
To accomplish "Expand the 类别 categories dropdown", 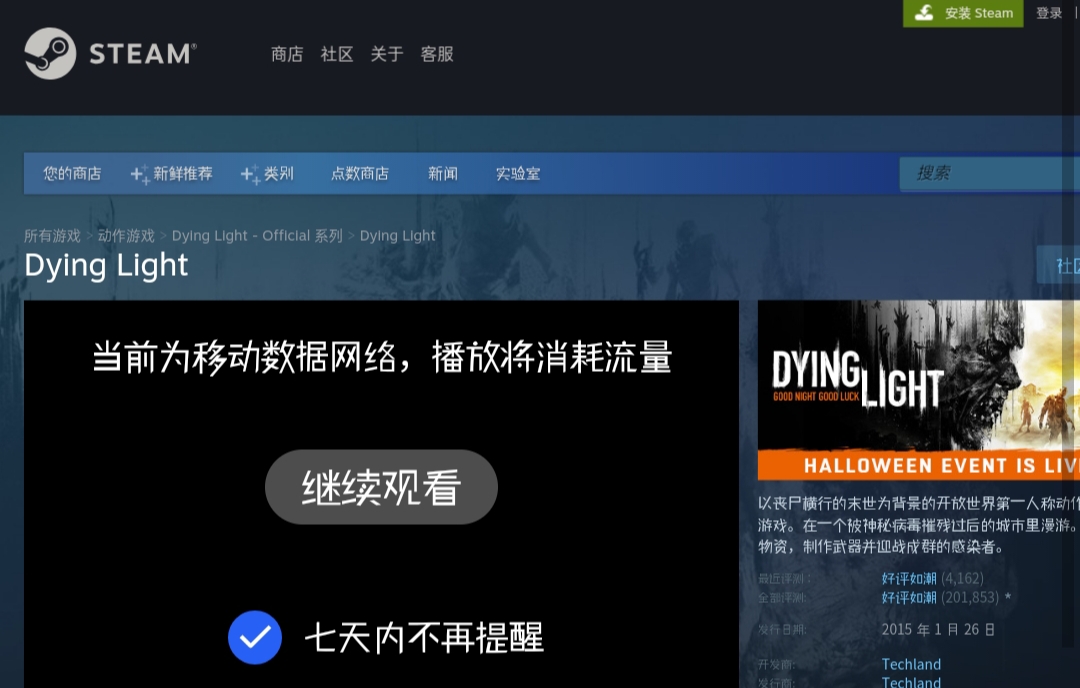I will tap(267, 174).
